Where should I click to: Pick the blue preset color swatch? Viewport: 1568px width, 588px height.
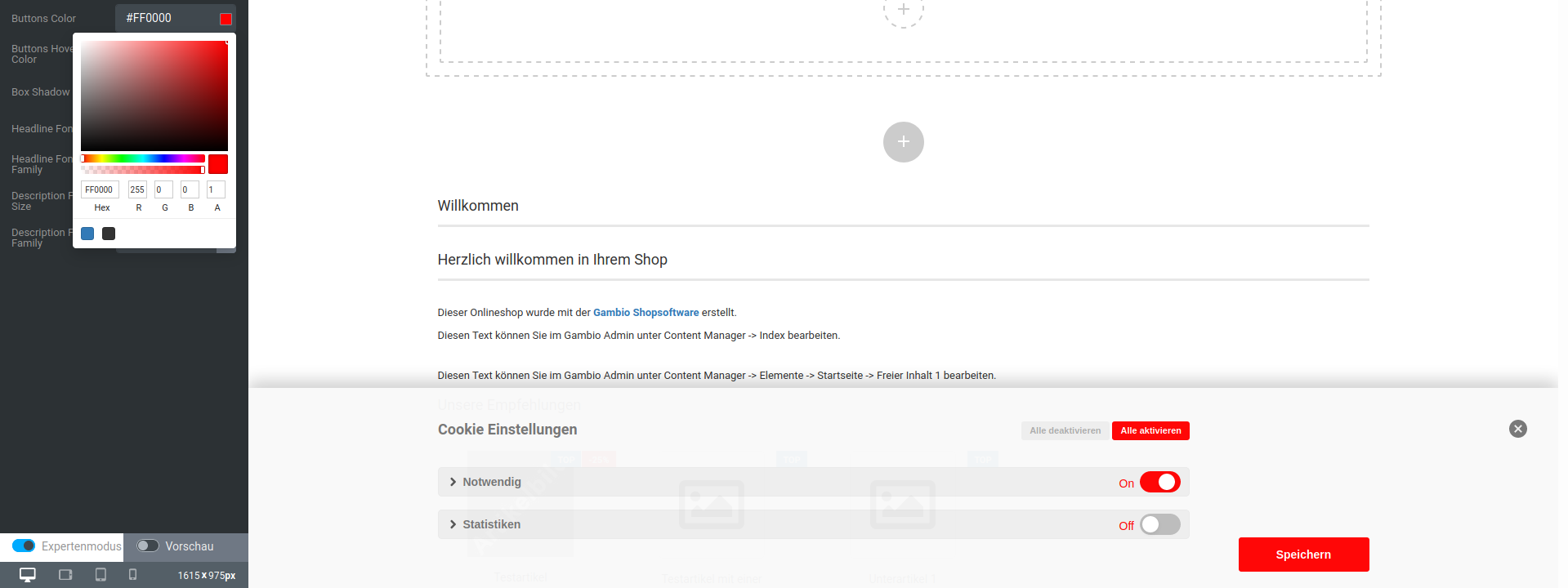coord(87,234)
